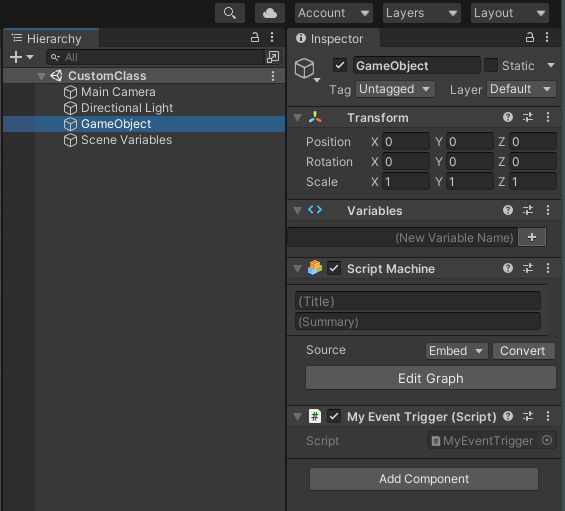Open the Source Embed dropdown
The height and width of the screenshot is (511, 565).
[x=456, y=351]
